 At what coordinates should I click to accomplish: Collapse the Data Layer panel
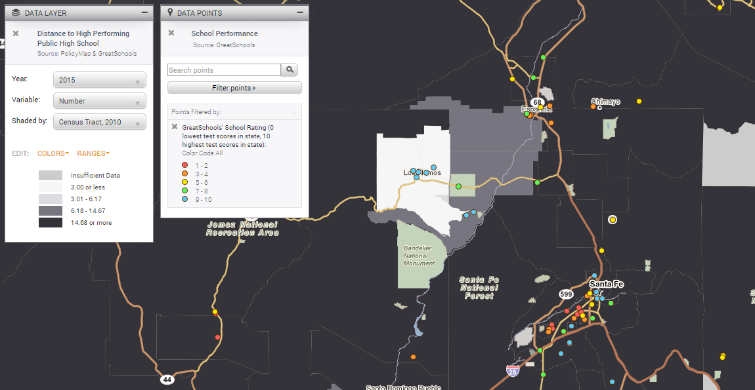click(144, 13)
